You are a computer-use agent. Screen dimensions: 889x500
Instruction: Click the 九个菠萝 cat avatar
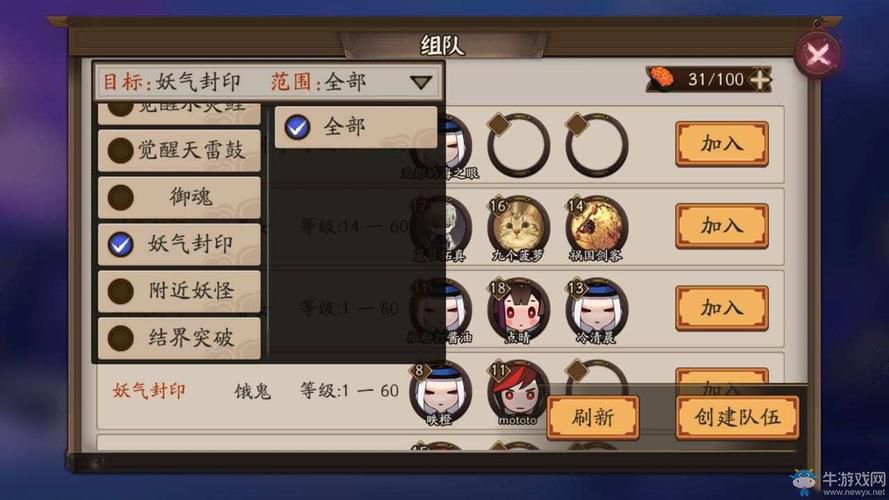coord(518,226)
